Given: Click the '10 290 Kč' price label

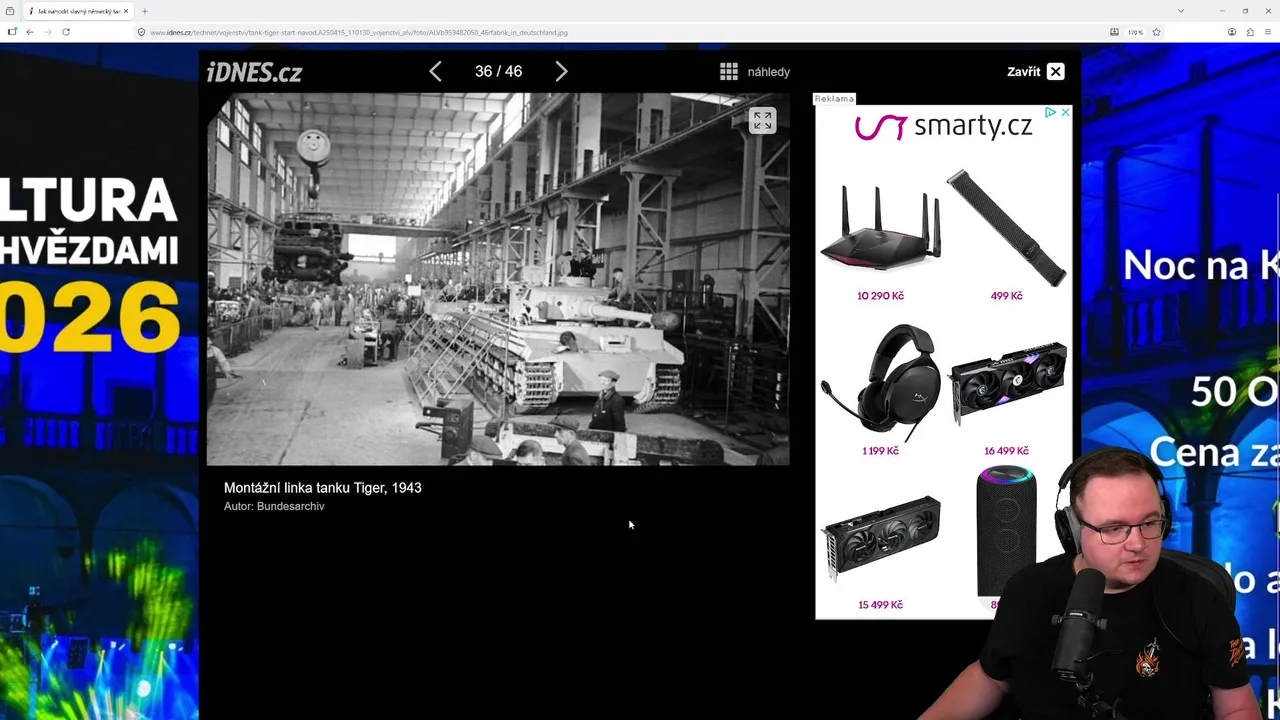Looking at the screenshot, I should [x=880, y=296].
